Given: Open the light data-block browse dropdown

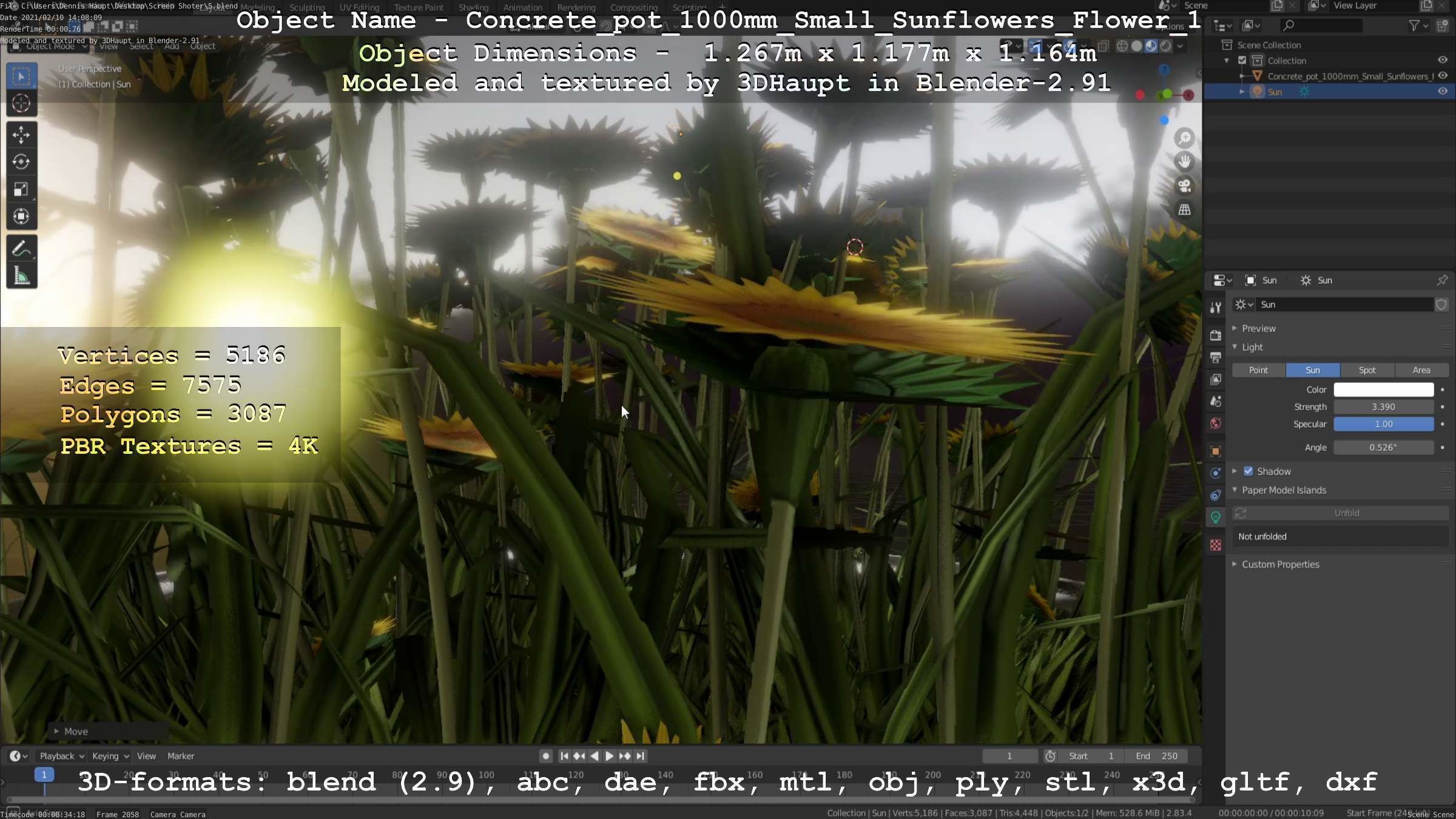Looking at the screenshot, I should (1244, 305).
